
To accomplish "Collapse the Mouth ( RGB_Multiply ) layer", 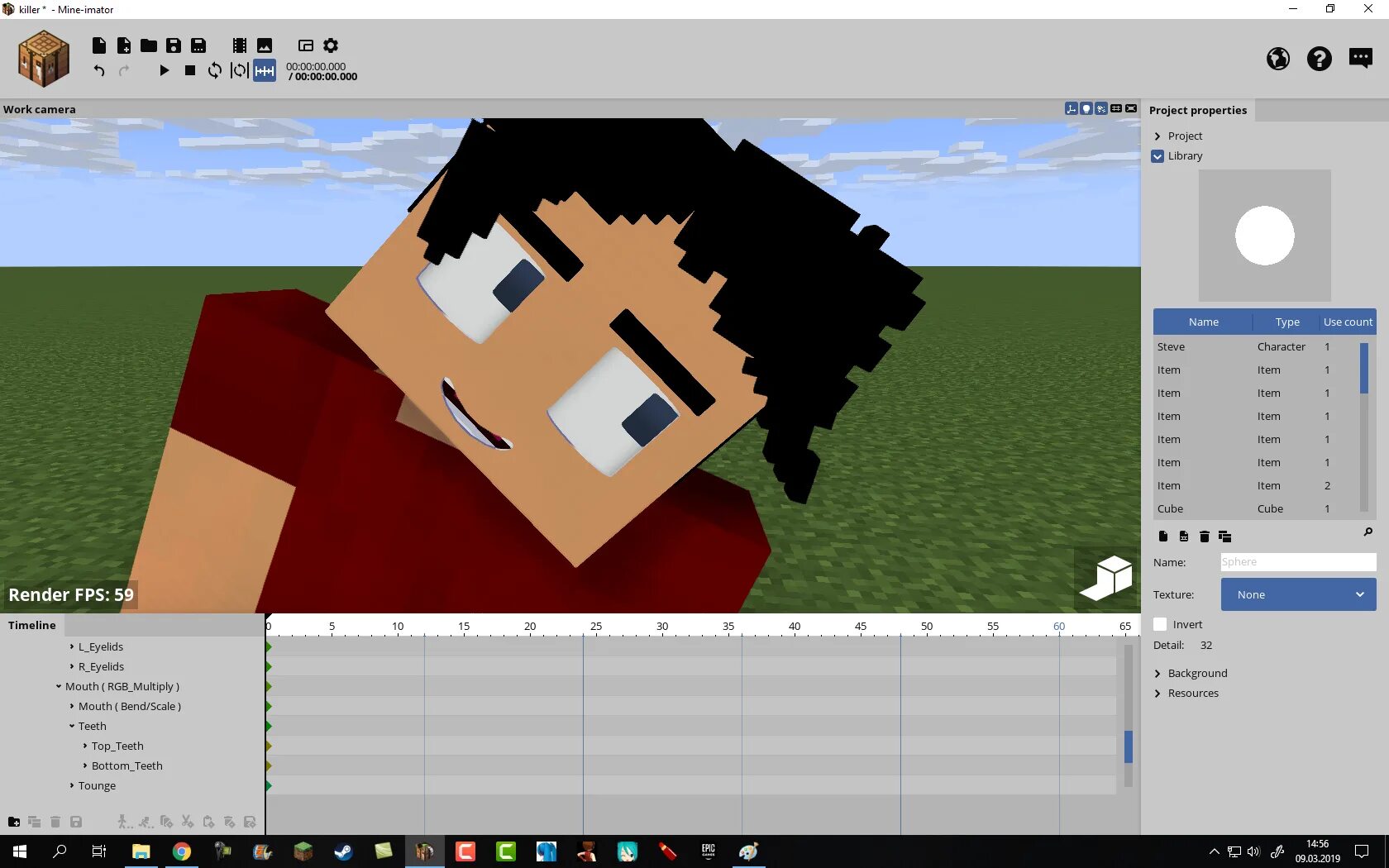I will [x=59, y=686].
